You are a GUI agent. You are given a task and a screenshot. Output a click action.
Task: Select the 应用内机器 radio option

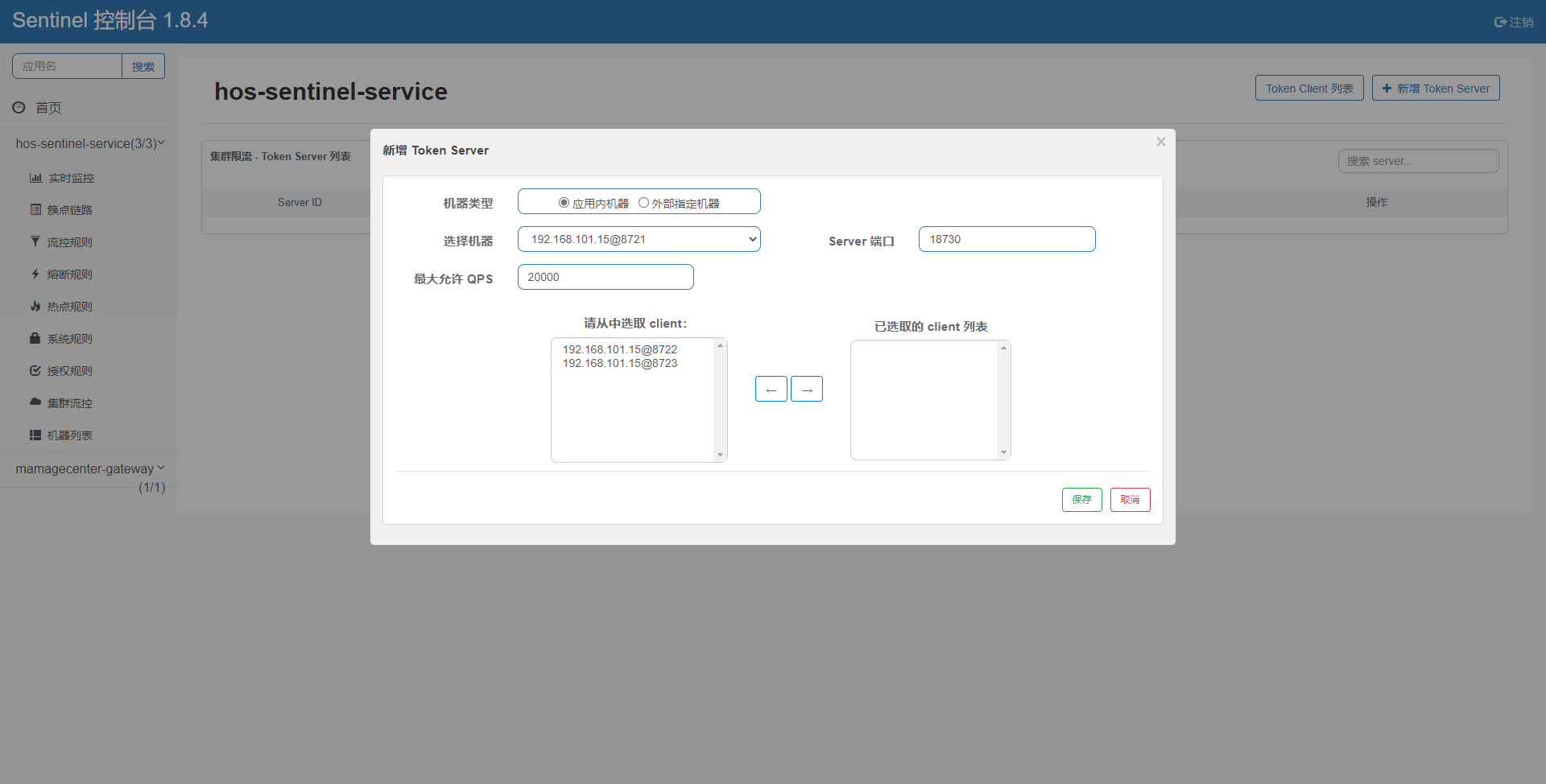pyautogui.click(x=564, y=203)
